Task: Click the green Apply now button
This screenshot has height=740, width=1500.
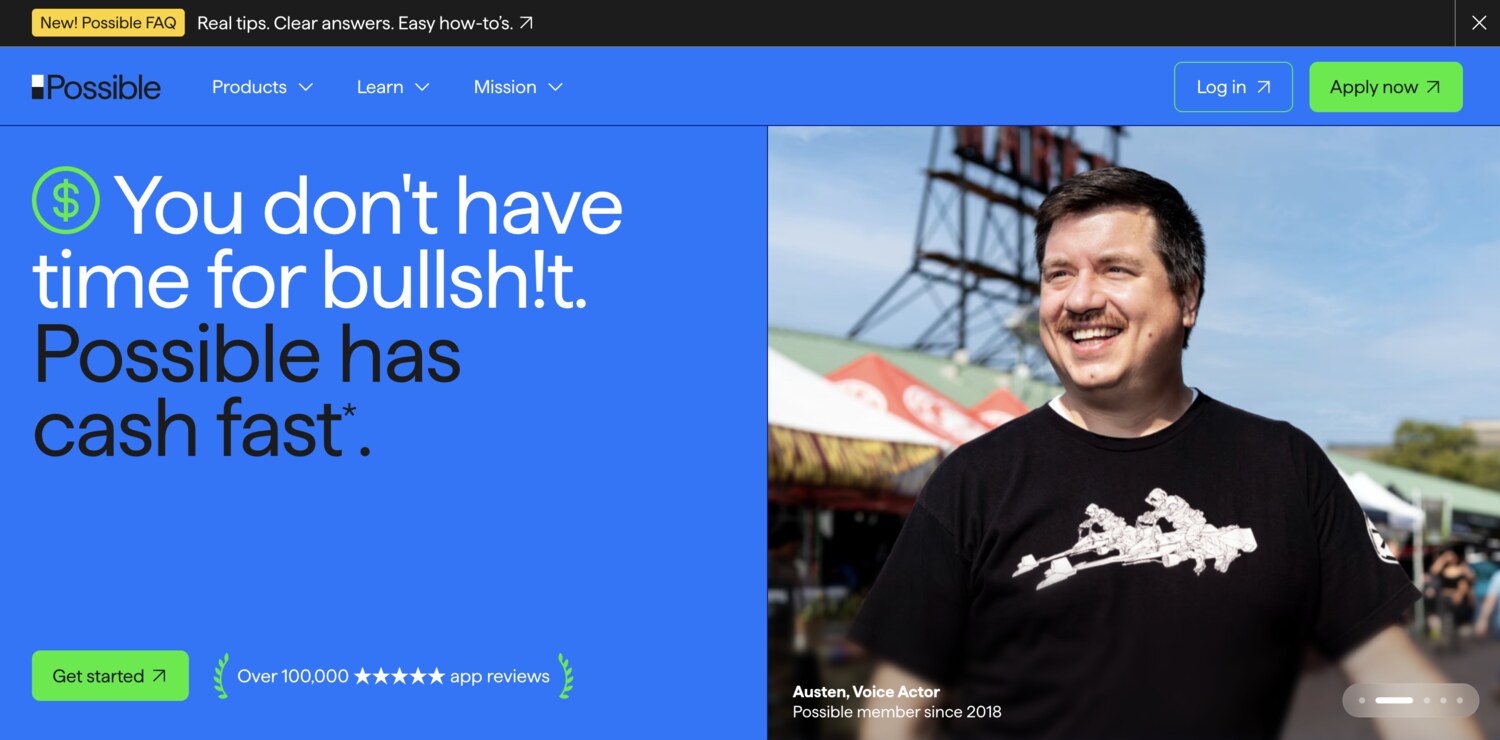Action: [x=1385, y=87]
